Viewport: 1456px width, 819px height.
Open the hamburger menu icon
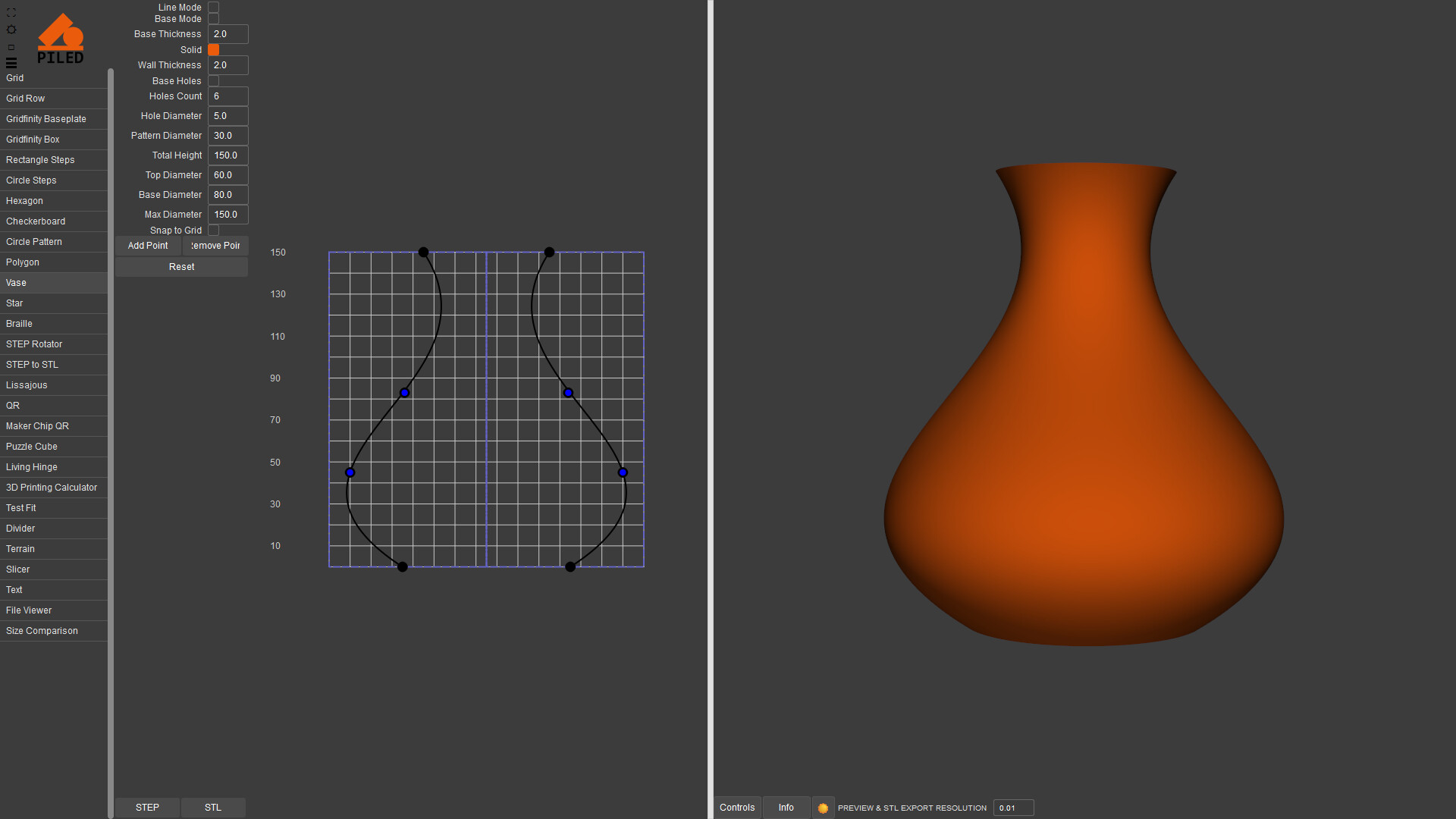click(x=11, y=63)
